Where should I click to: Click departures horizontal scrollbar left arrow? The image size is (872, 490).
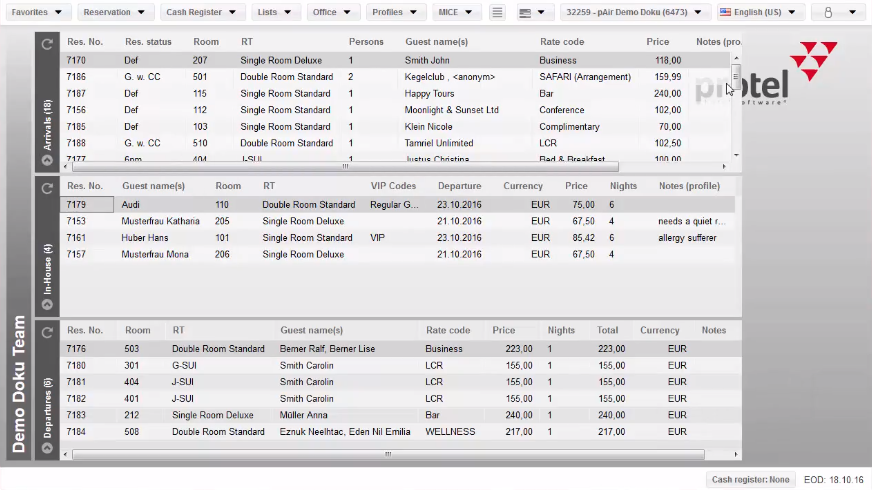click(66, 454)
